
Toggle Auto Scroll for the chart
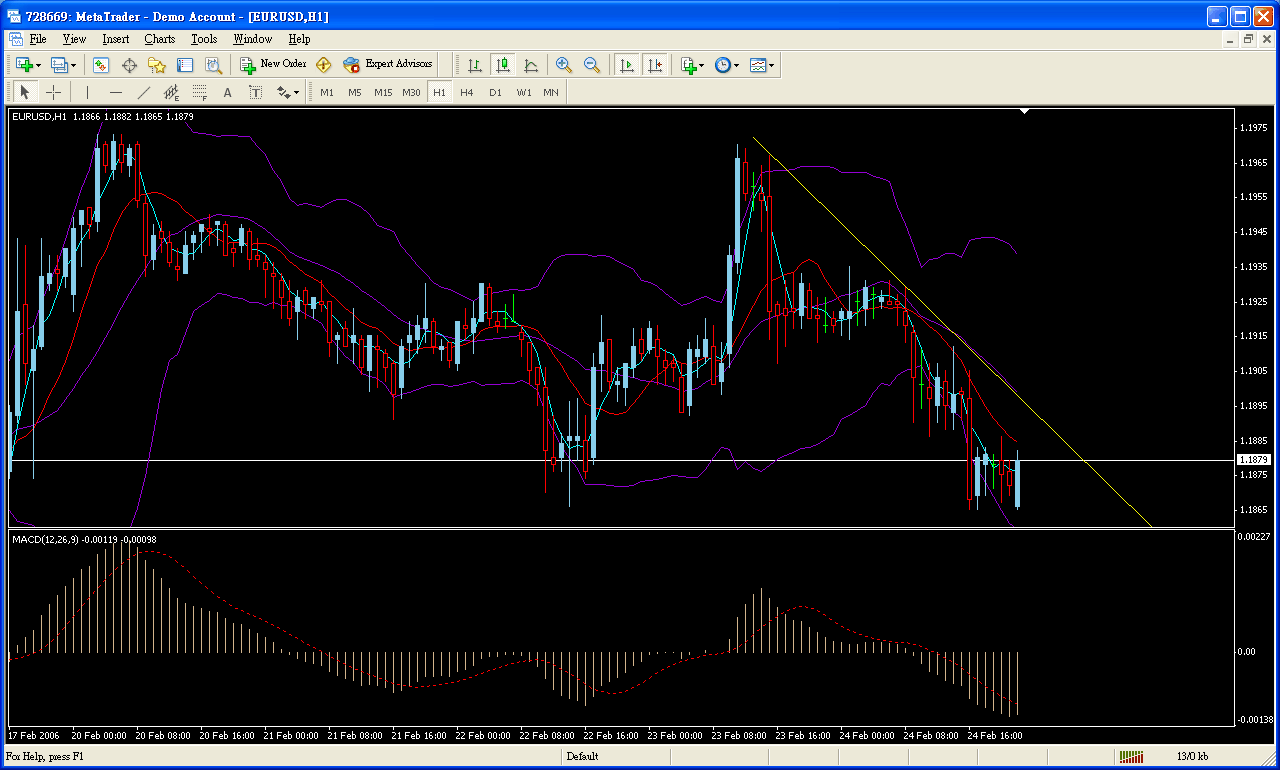(627, 64)
